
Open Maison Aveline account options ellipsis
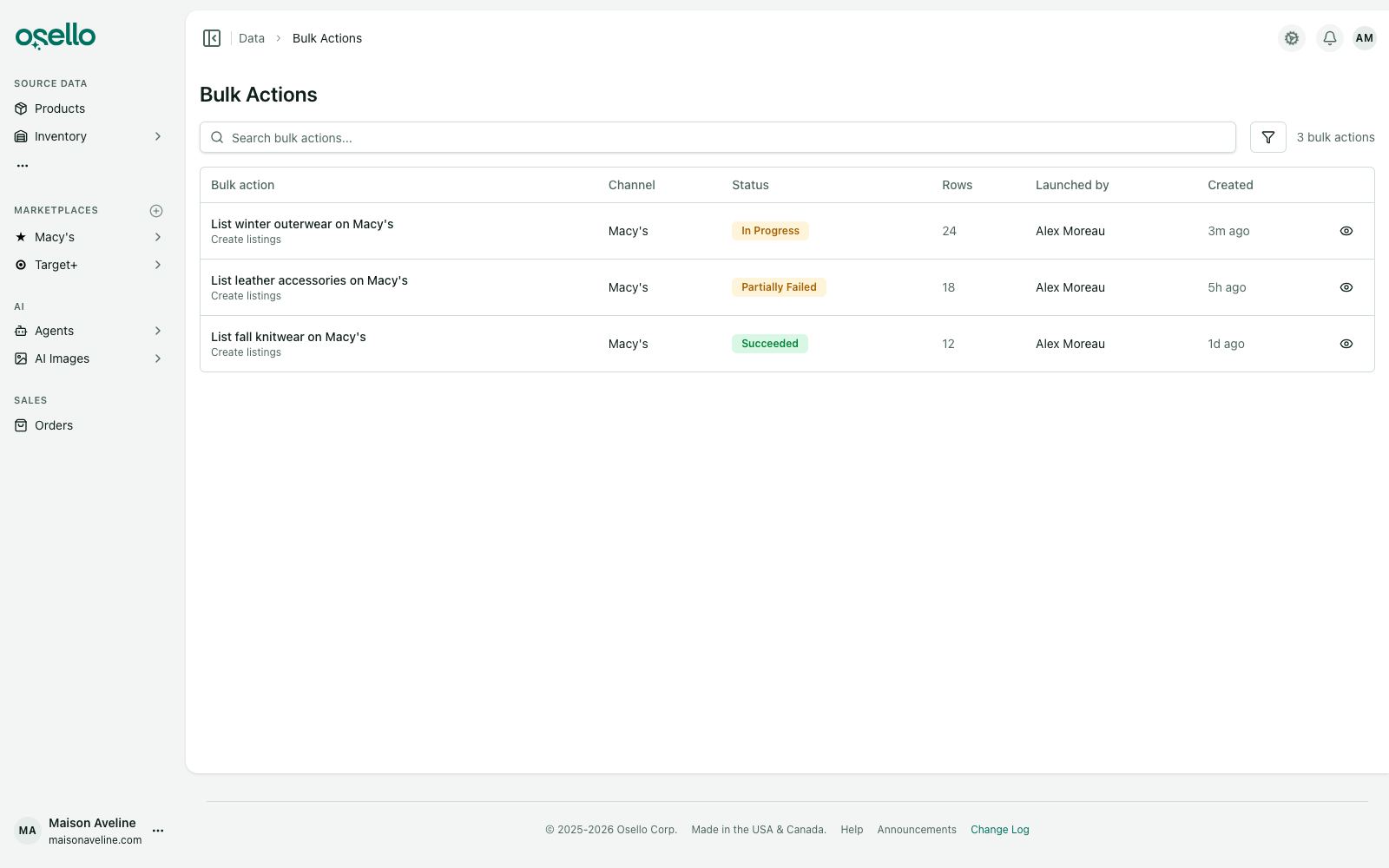click(158, 831)
